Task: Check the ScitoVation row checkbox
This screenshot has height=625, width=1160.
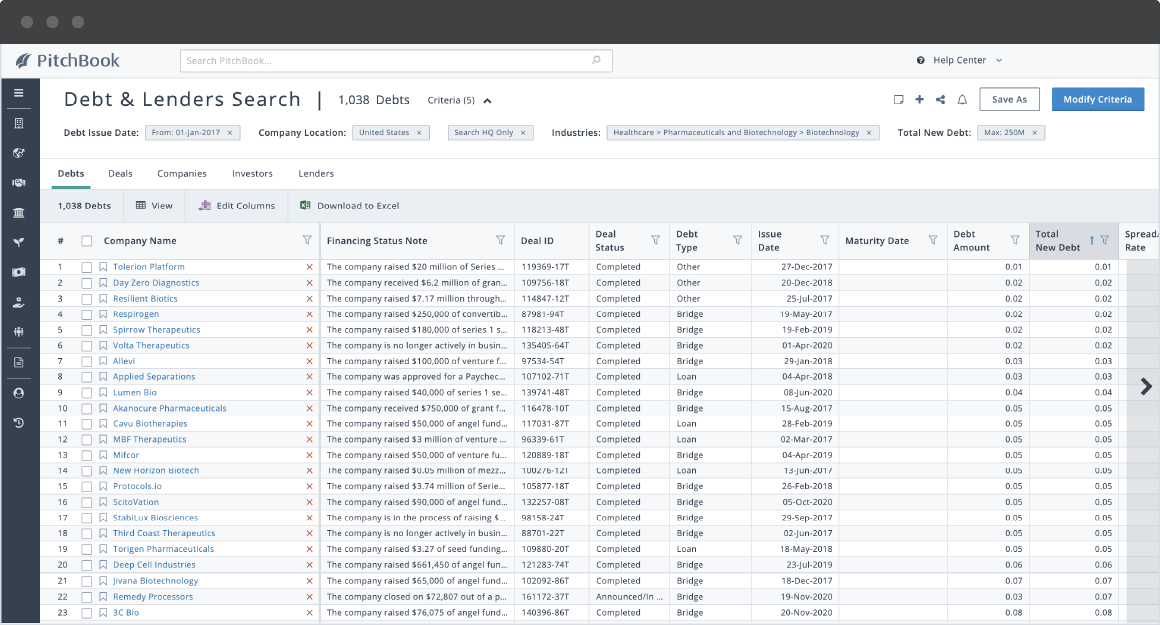Action: (87, 502)
